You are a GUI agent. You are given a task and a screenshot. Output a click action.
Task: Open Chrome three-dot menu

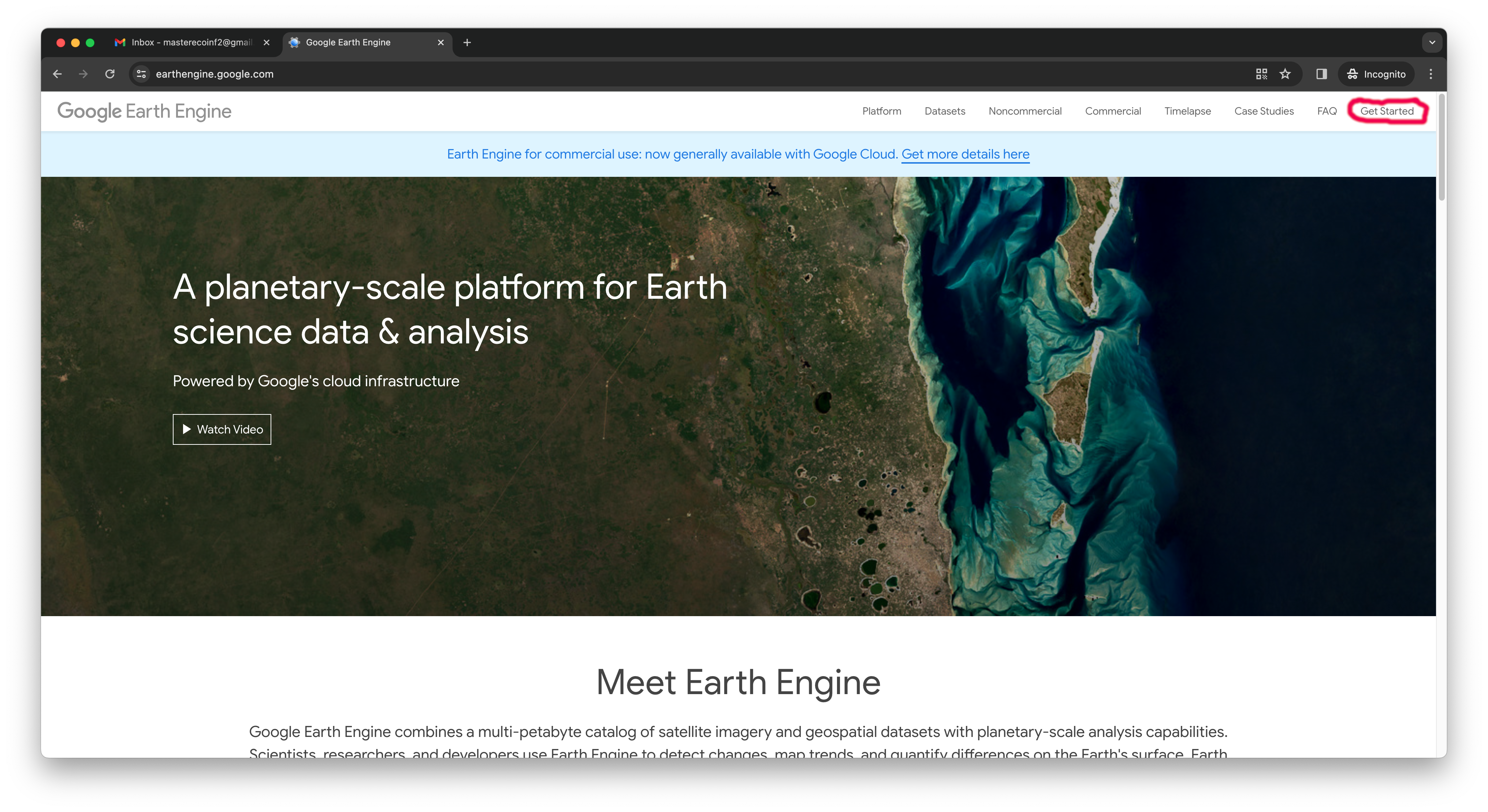(1430, 74)
